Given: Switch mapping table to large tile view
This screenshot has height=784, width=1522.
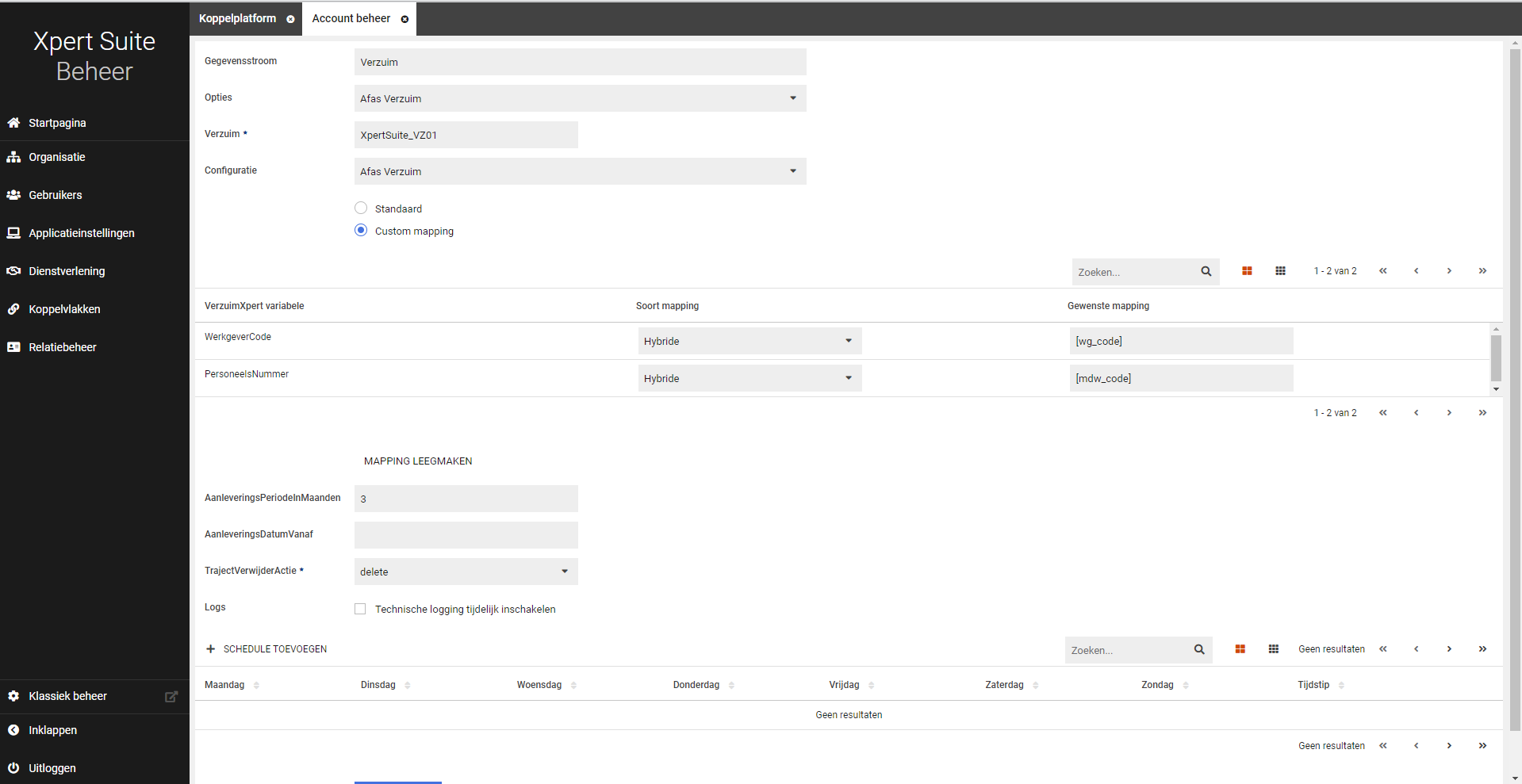Looking at the screenshot, I should 1247,271.
